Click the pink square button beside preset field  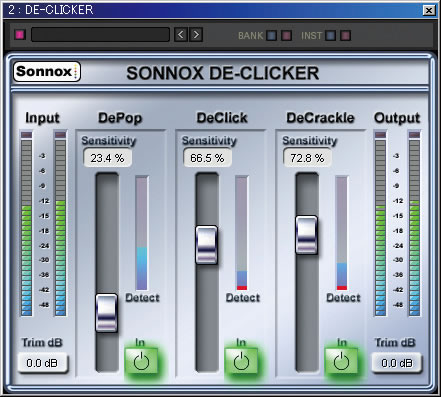coord(20,35)
